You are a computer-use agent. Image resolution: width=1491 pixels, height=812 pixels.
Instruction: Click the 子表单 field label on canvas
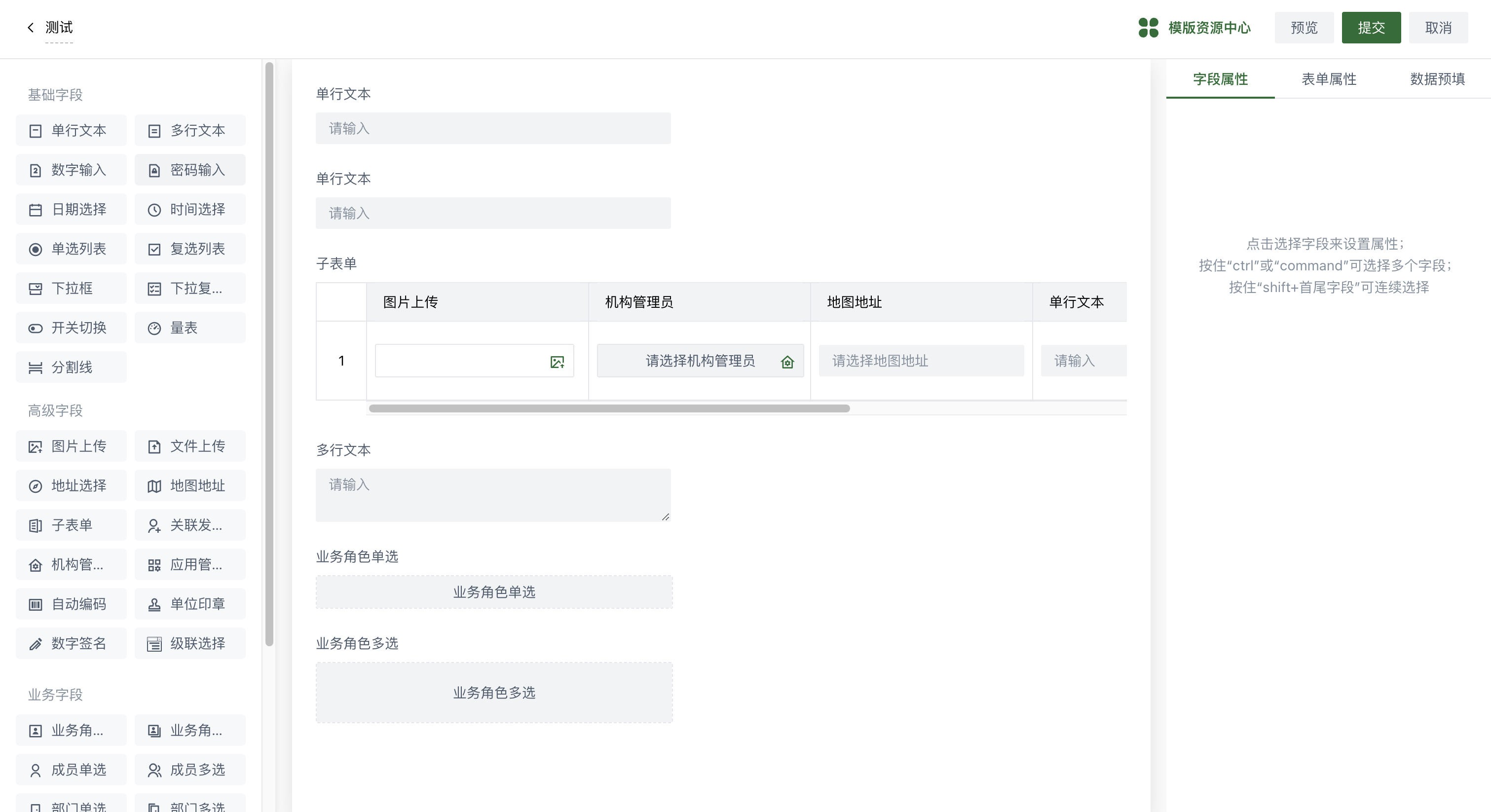pyautogui.click(x=336, y=263)
